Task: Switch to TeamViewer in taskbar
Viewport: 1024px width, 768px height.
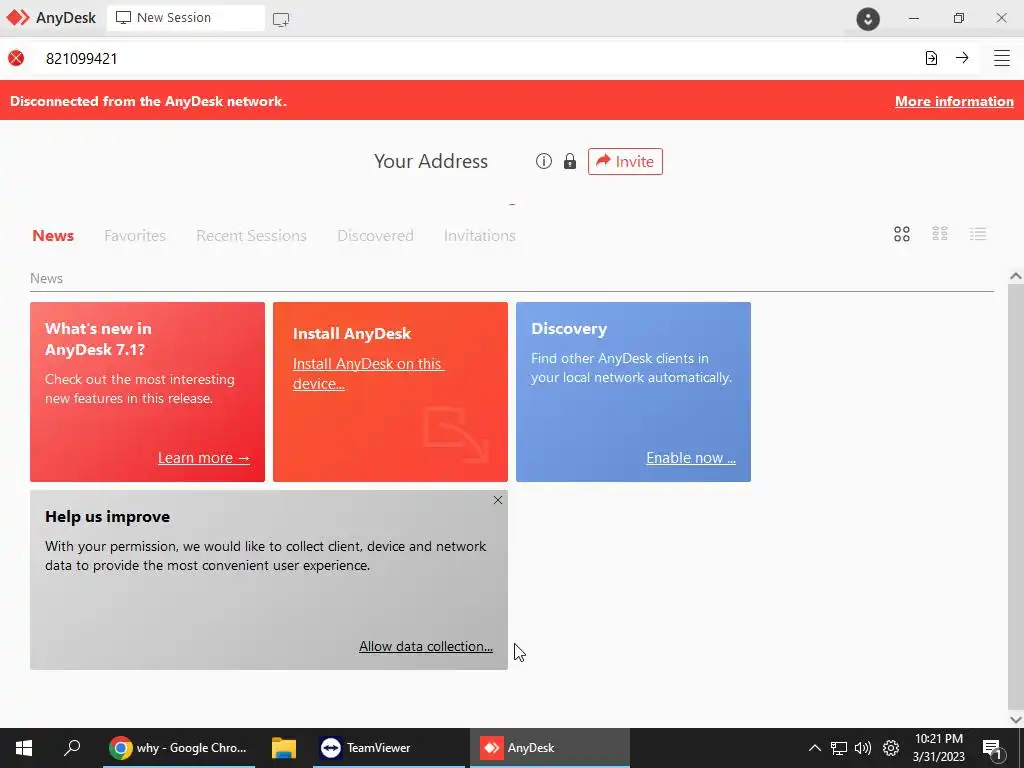Action: 389,748
